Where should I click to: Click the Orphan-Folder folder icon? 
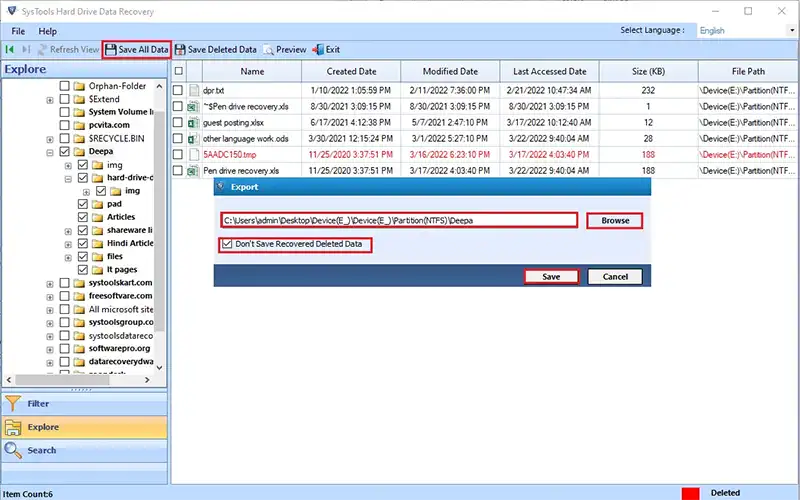(x=79, y=86)
